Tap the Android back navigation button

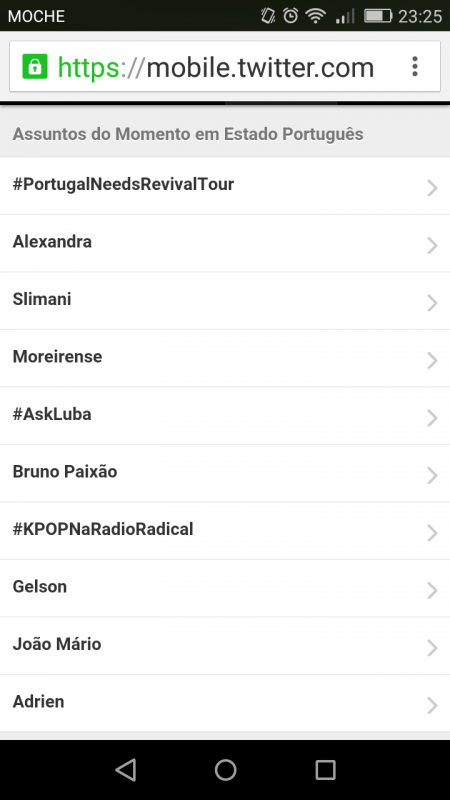coord(126,769)
